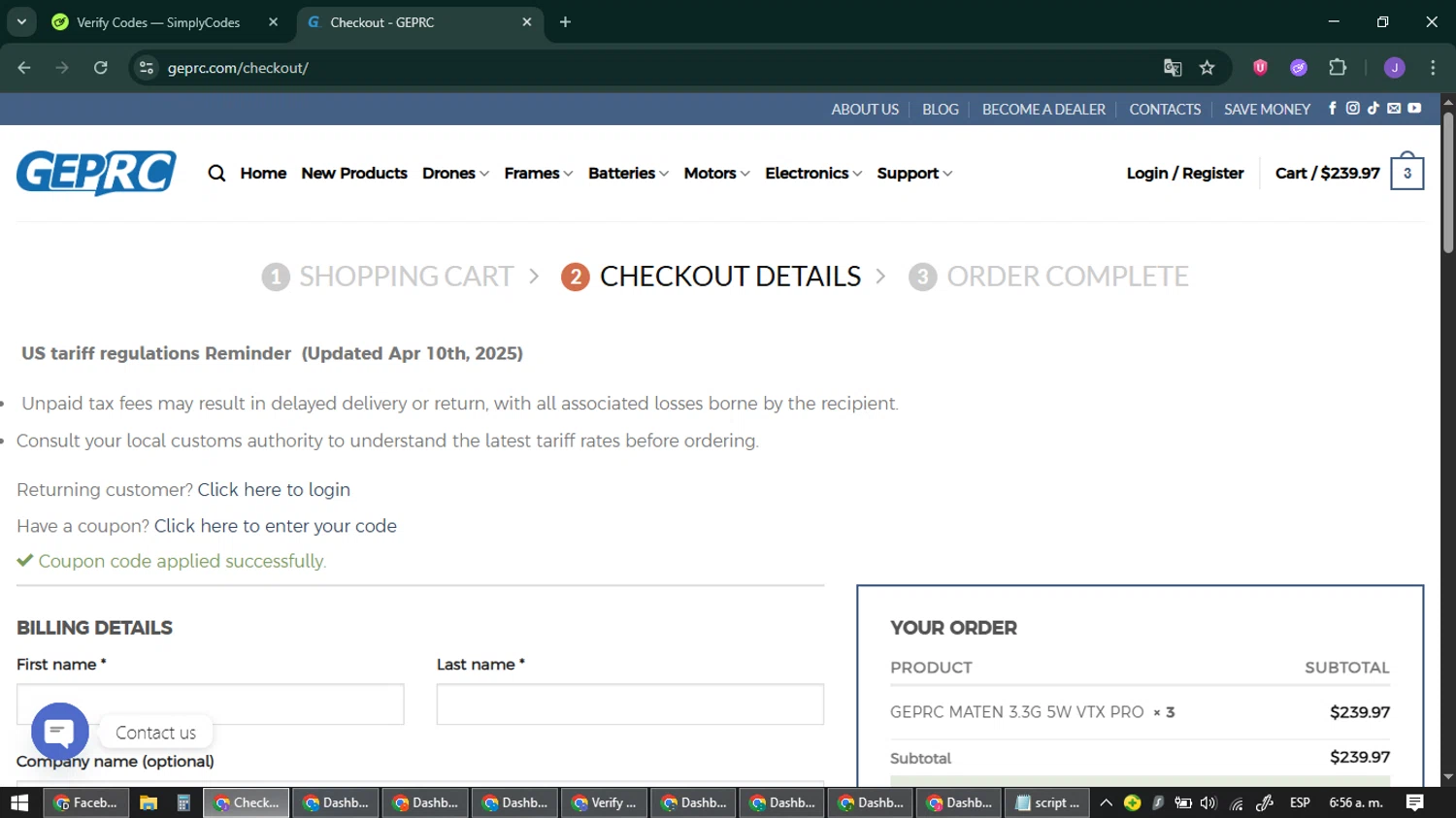Screen dimensions: 1456x818
Task: Open Calculator from taskbar
Action: tap(182, 802)
